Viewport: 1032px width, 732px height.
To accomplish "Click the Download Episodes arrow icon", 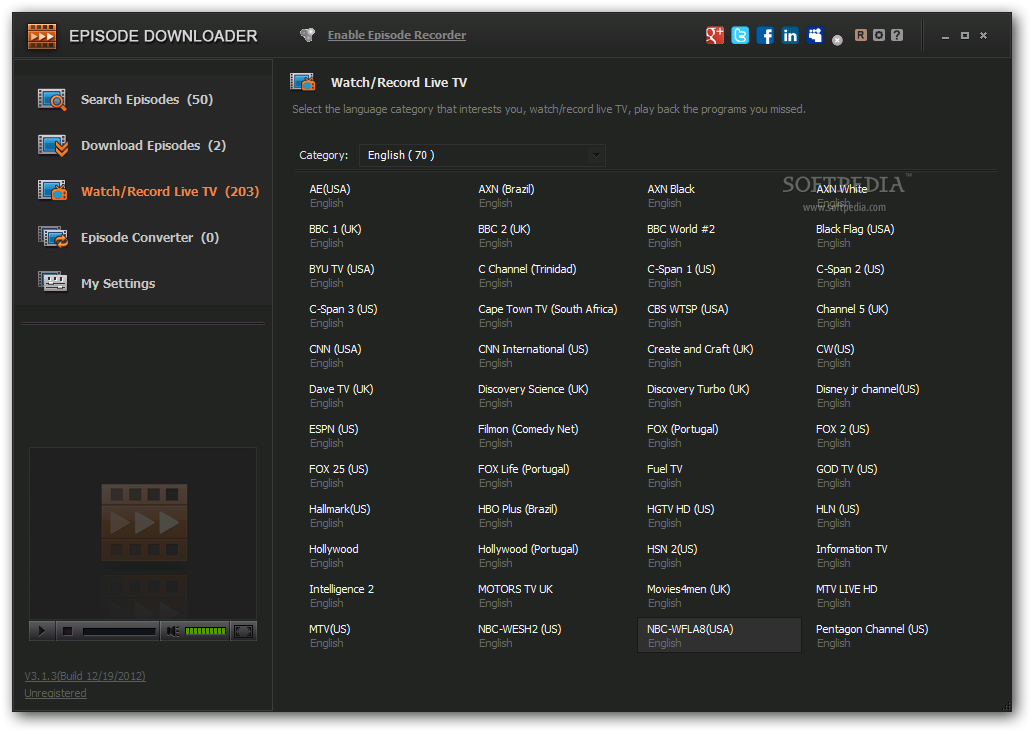I will [x=53, y=145].
